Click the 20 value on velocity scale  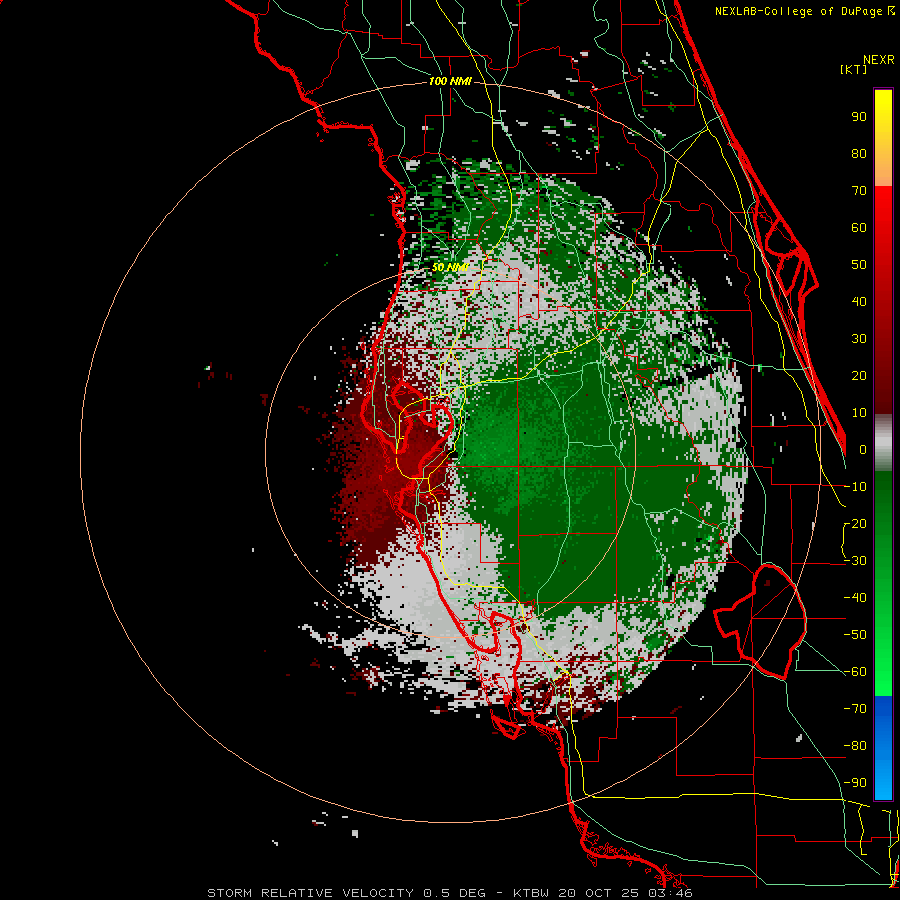click(x=859, y=376)
